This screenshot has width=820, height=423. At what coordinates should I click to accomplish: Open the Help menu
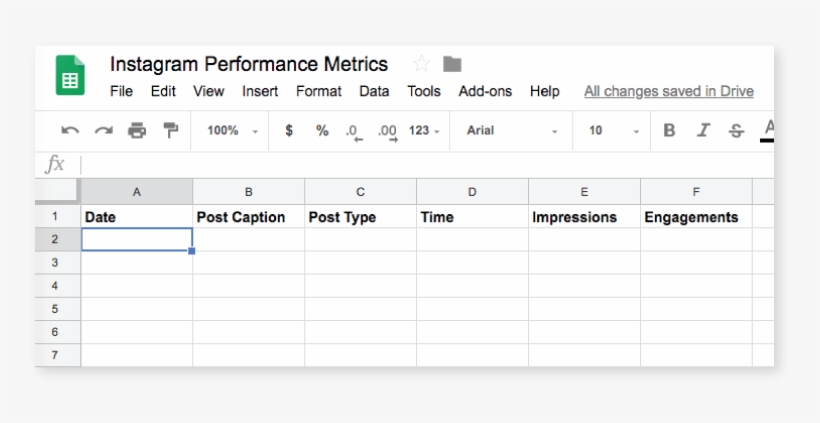(544, 91)
